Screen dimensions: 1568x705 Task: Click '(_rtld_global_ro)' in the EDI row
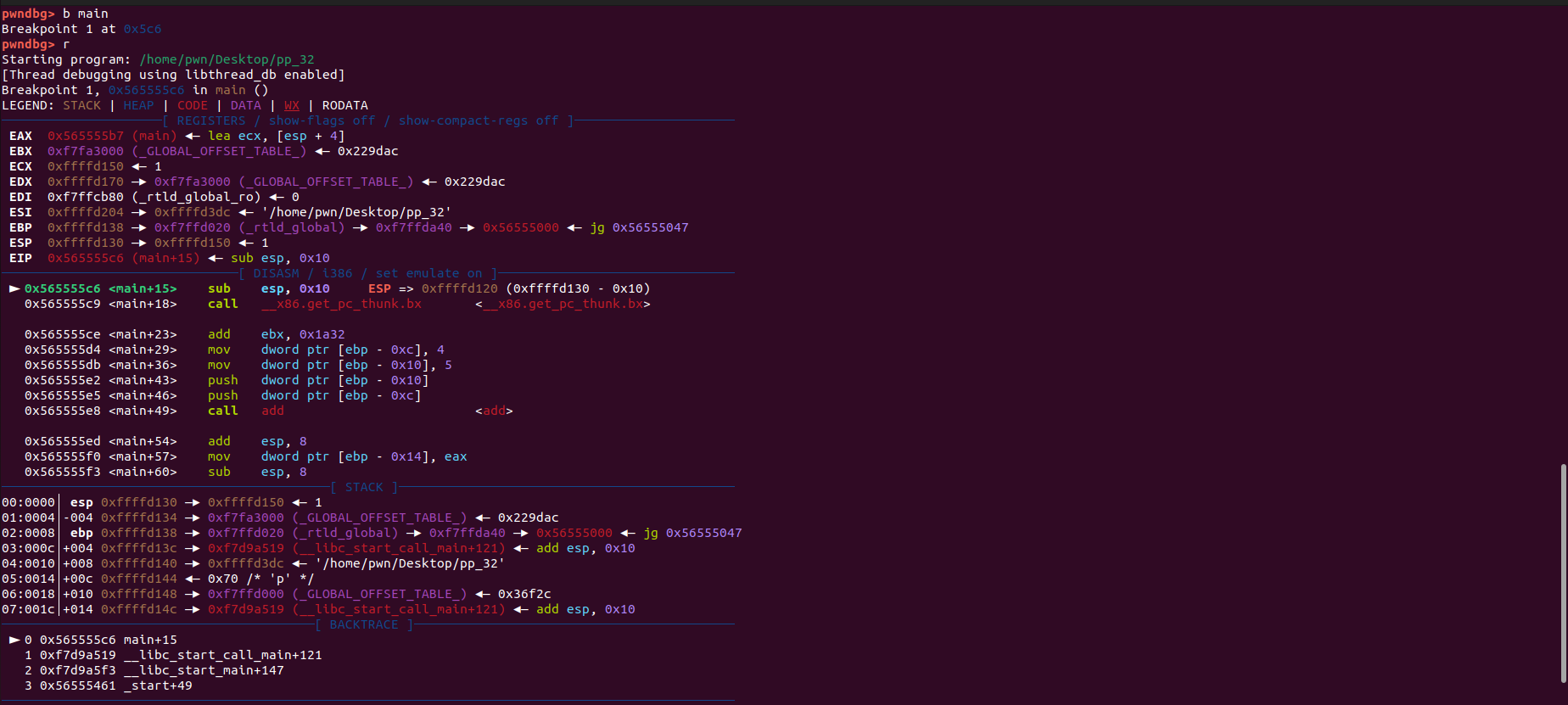[196, 197]
